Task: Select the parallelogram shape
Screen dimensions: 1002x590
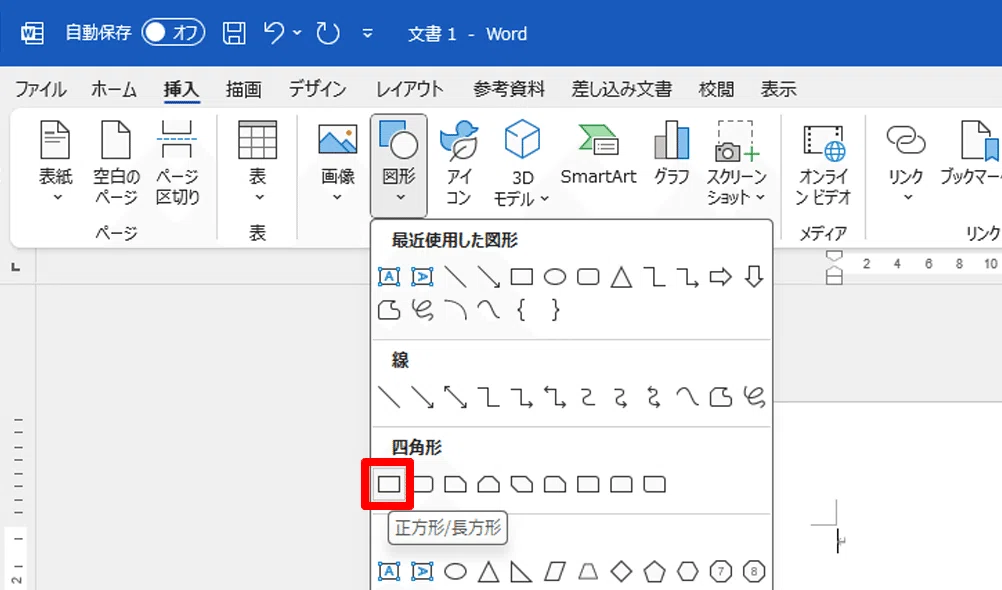Action: tap(555, 571)
